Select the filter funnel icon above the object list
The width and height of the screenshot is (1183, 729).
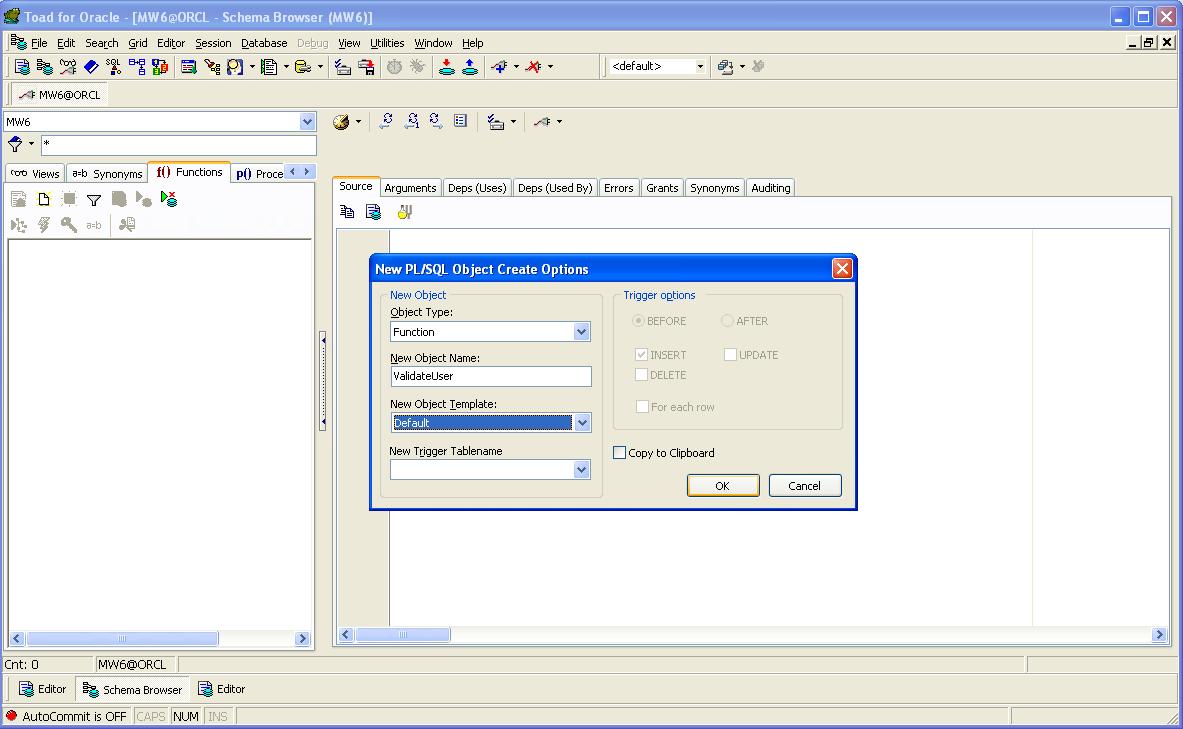coord(94,199)
